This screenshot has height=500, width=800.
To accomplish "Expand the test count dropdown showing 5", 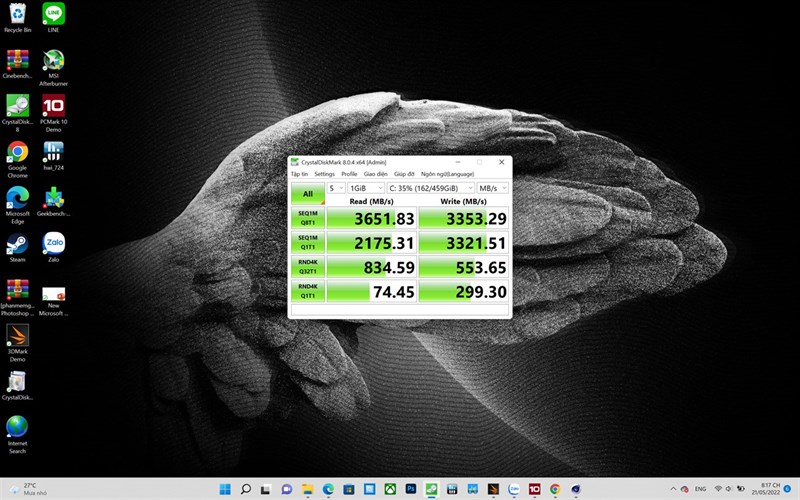I will pos(336,188).
